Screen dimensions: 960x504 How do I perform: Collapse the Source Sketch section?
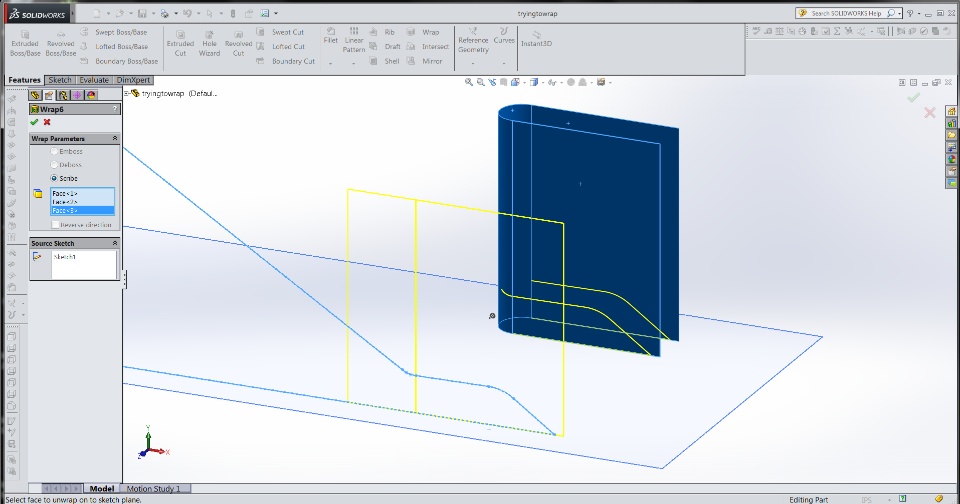click(x=114, y=243)
